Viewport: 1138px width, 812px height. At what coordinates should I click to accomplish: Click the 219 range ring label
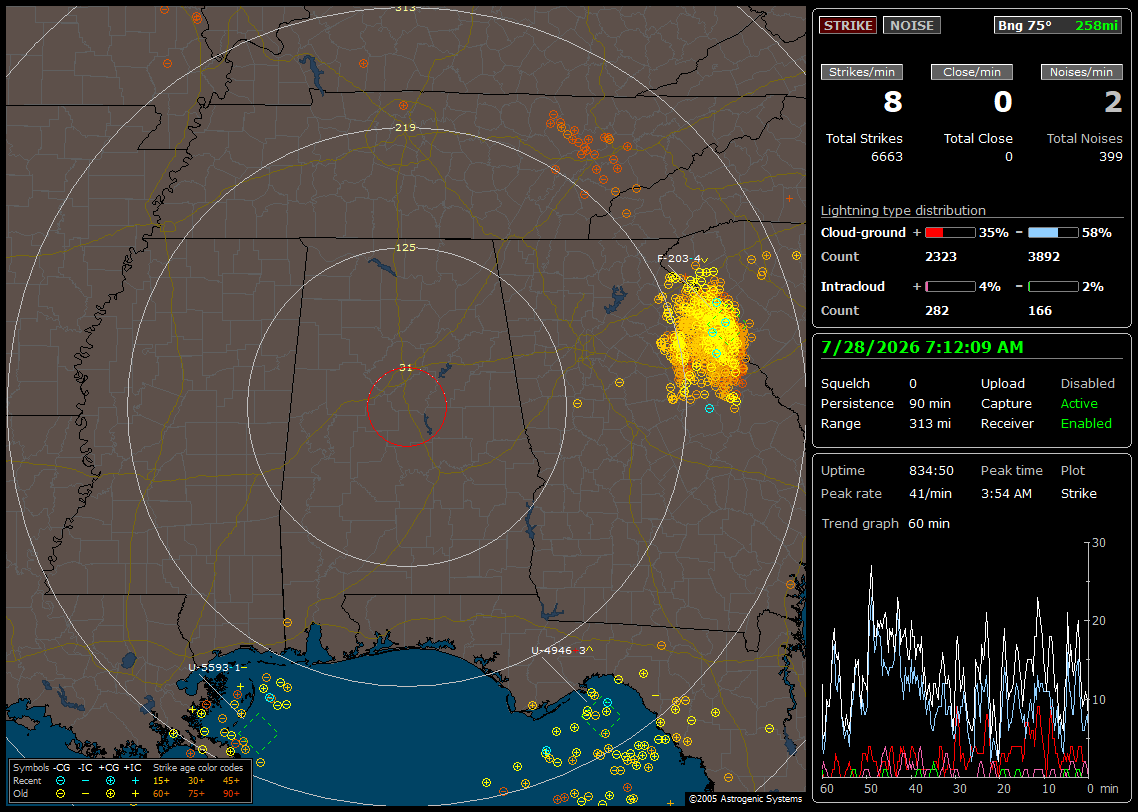click(406, 128)
